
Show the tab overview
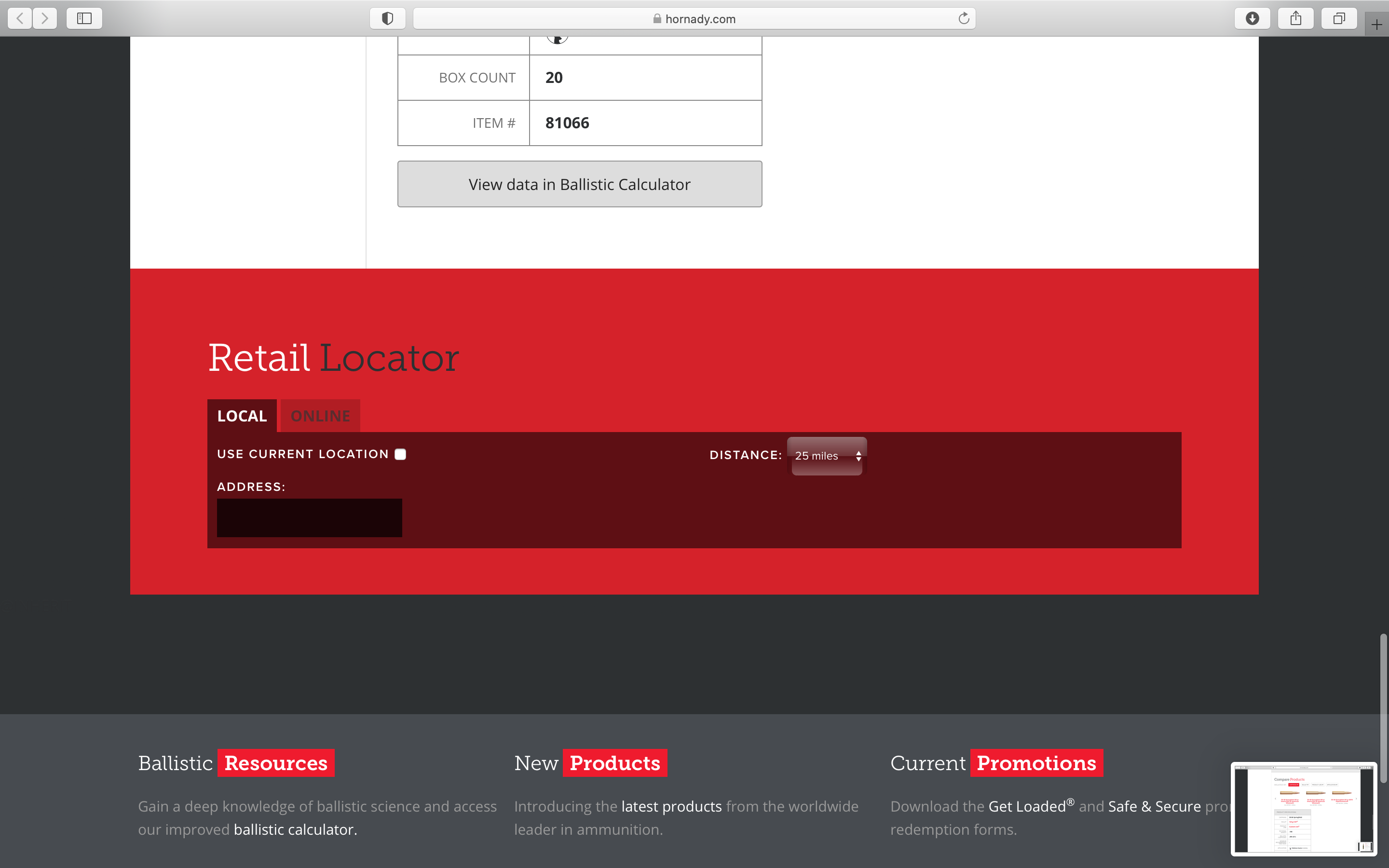coord(1339,18)
